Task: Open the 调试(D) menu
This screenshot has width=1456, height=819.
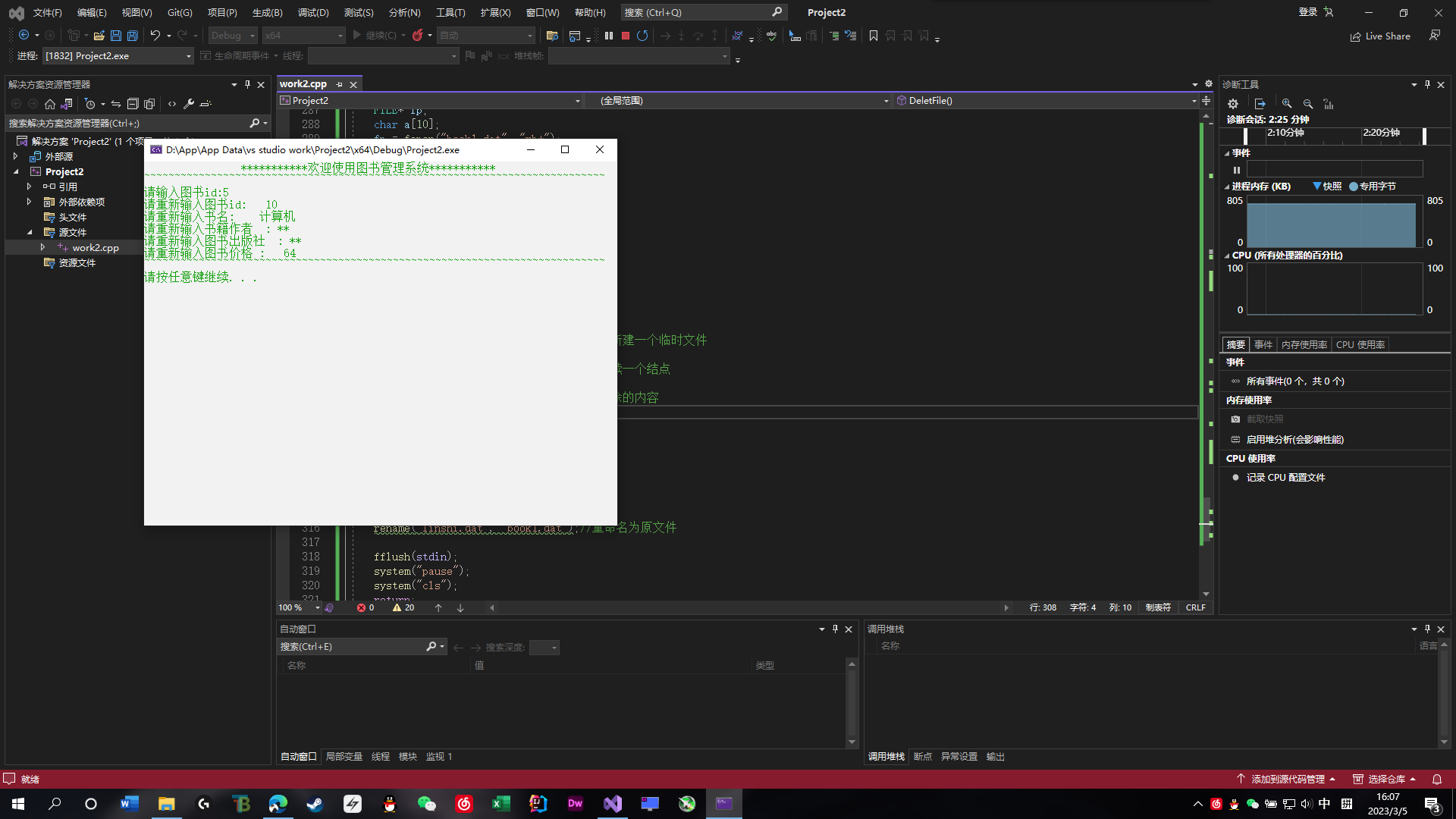Action: click(312, 13)
